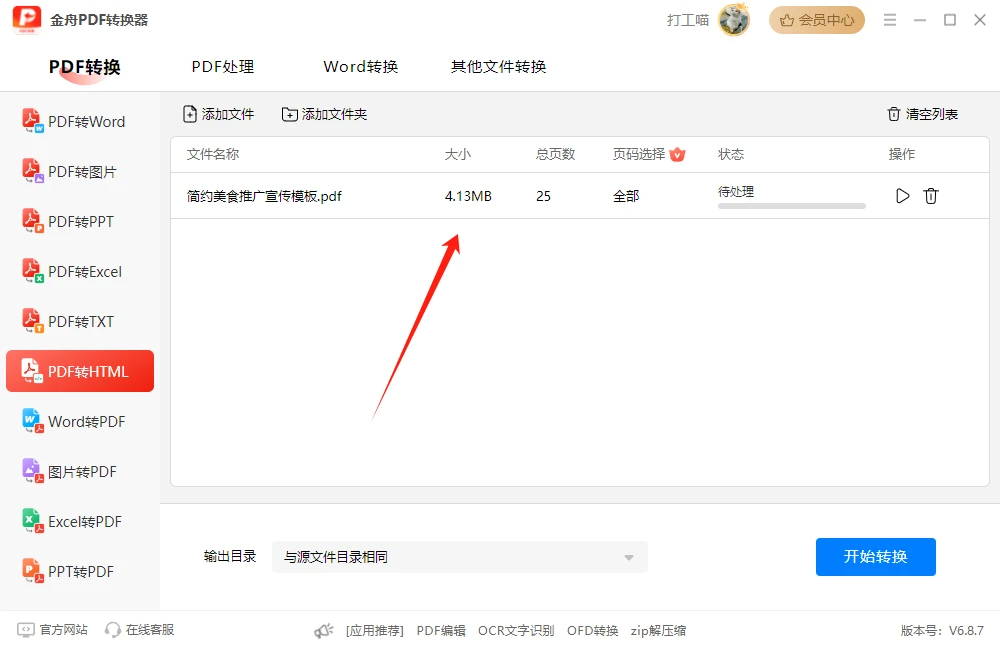Expand the 输出目录 dropdown
The image size is (1000, 650).
click(x=460, y=557)
